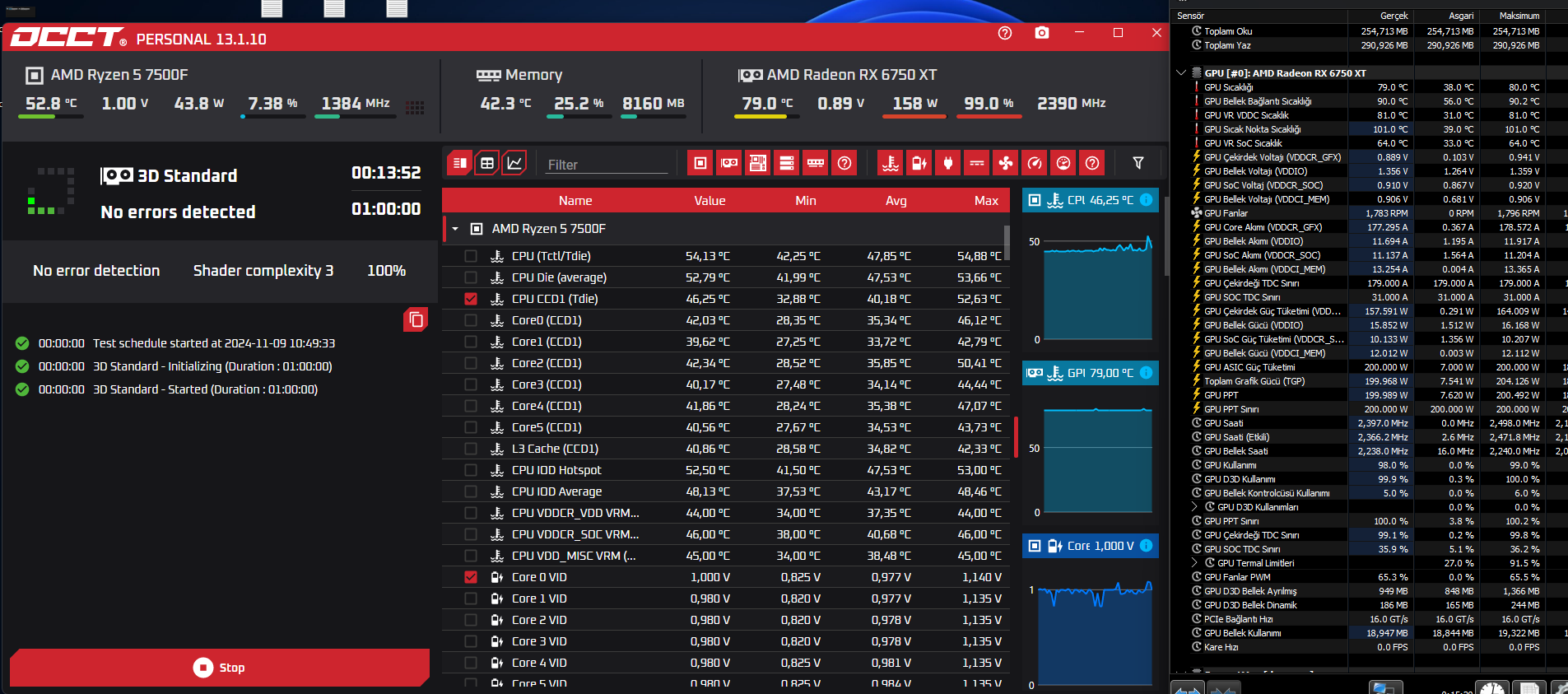Open OCCT help from the title bar

[1004, 33]
